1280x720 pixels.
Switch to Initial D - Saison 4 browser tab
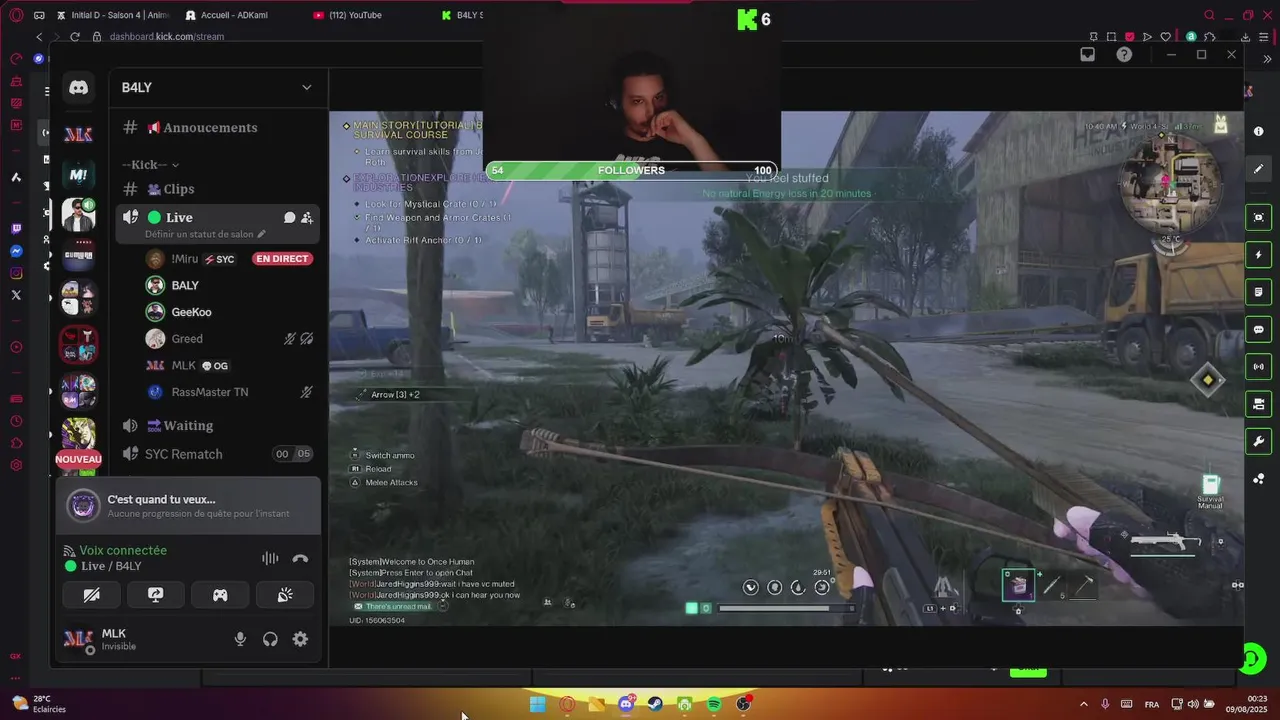tap(113, 15)
